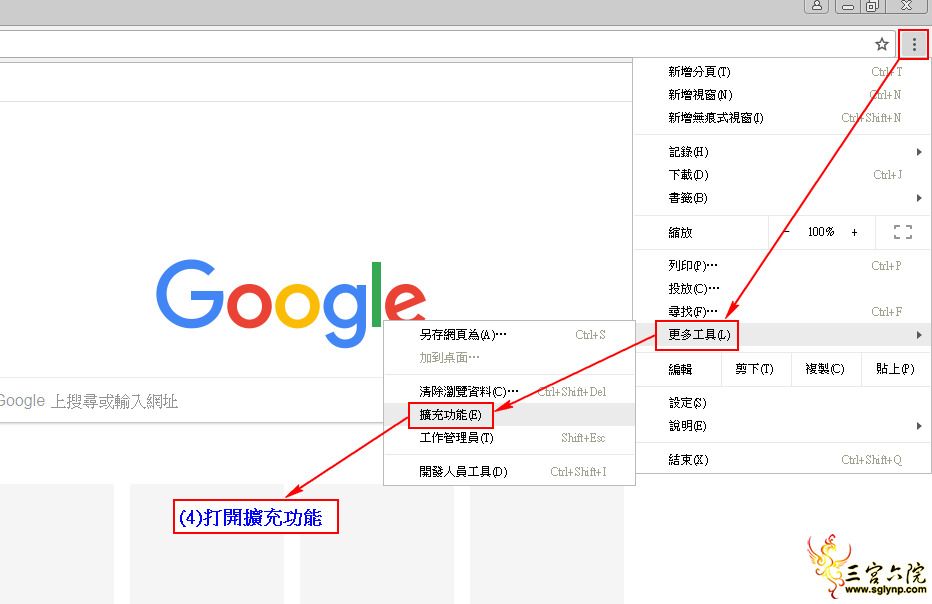The width and height of the screenshot is (932, 604).
Task: Increase zoom with the plus button
Action: 854,232
